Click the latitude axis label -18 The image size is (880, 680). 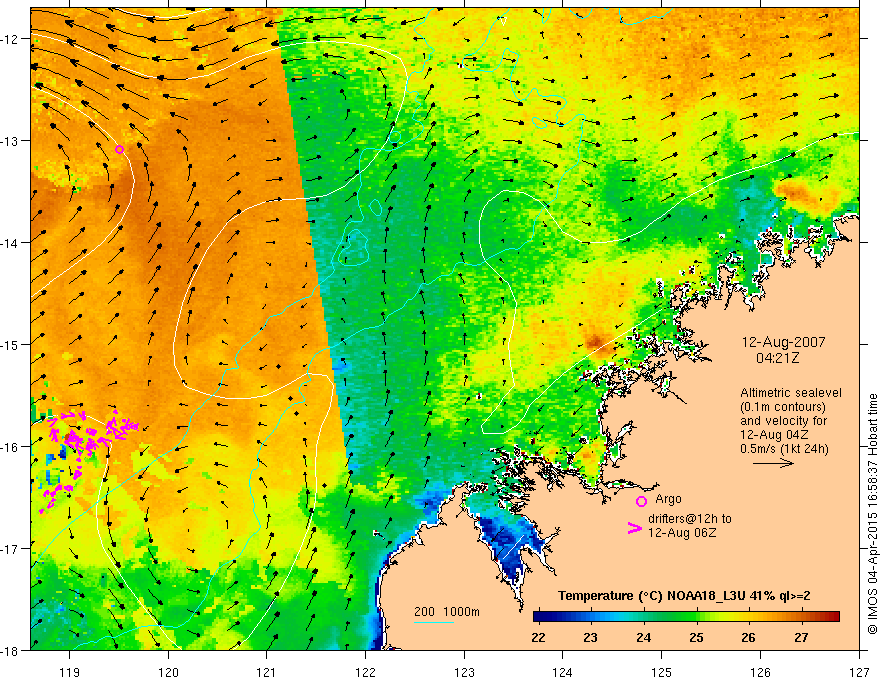(x=11, y=650)
